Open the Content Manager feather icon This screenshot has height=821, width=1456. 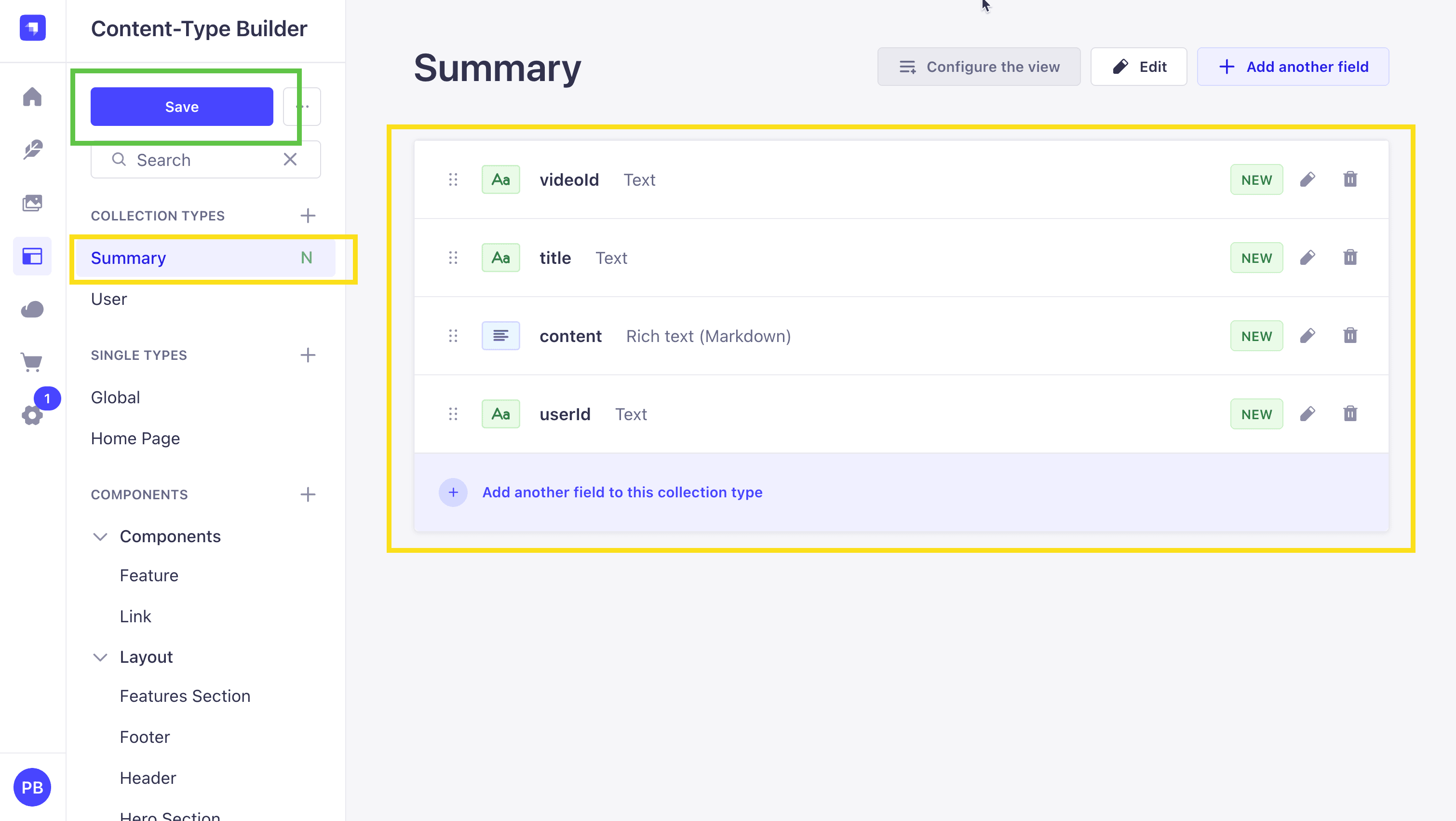[x=32, y=150]
